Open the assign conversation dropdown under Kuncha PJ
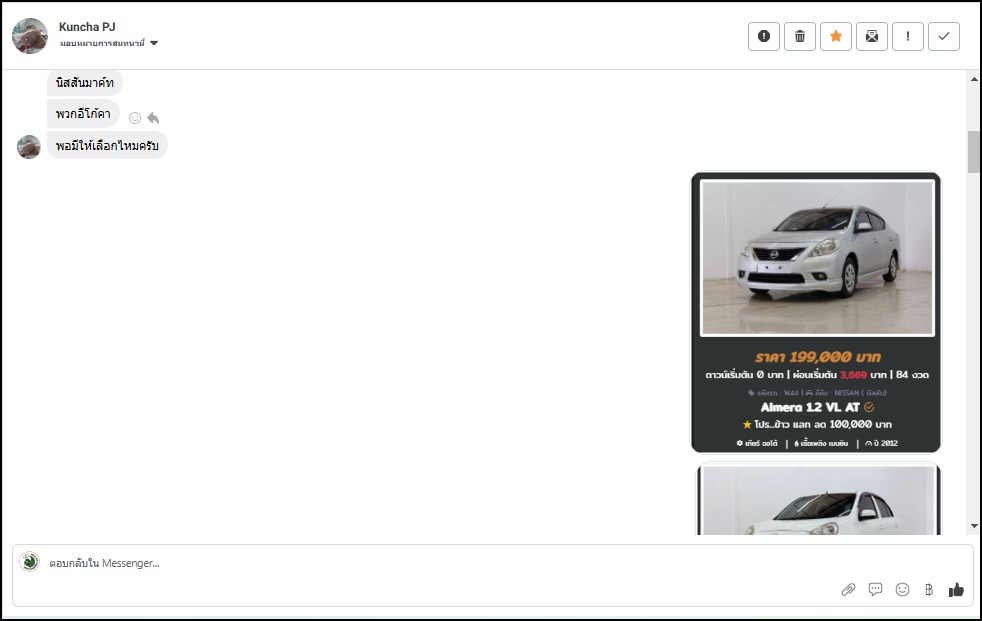 [109, 43]
